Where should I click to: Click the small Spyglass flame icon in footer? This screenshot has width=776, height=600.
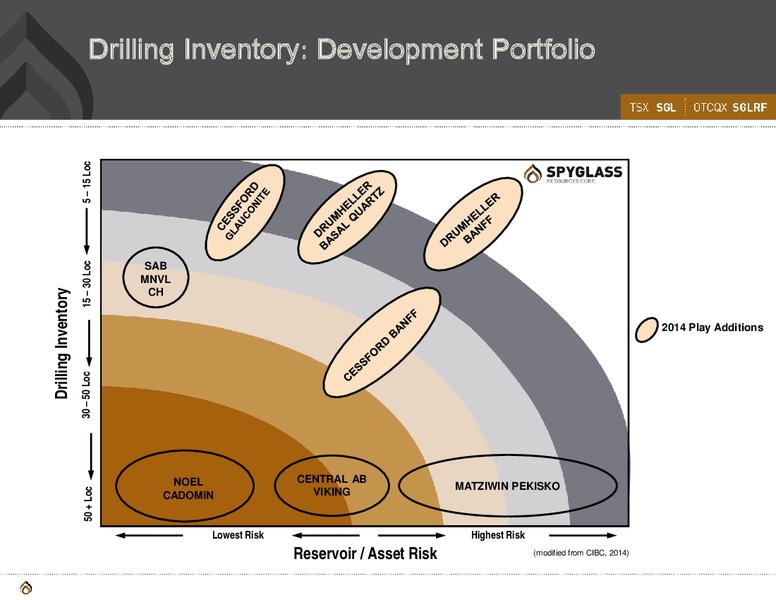coord(26,588)
